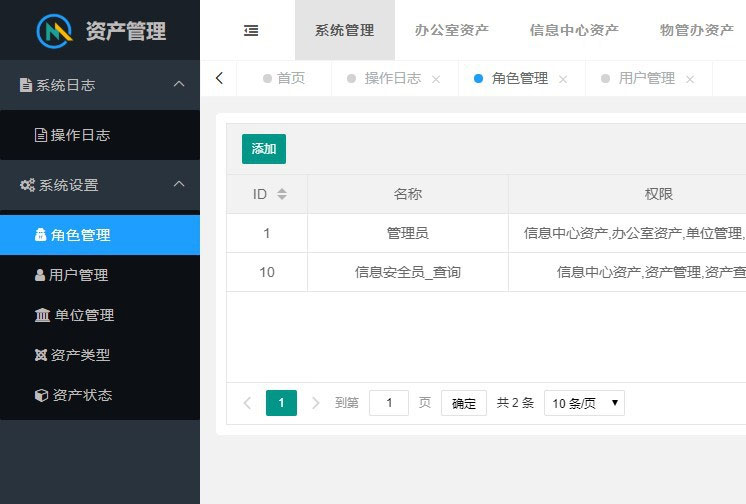Switch to 办公室资产 top menu

pos(452,30)
